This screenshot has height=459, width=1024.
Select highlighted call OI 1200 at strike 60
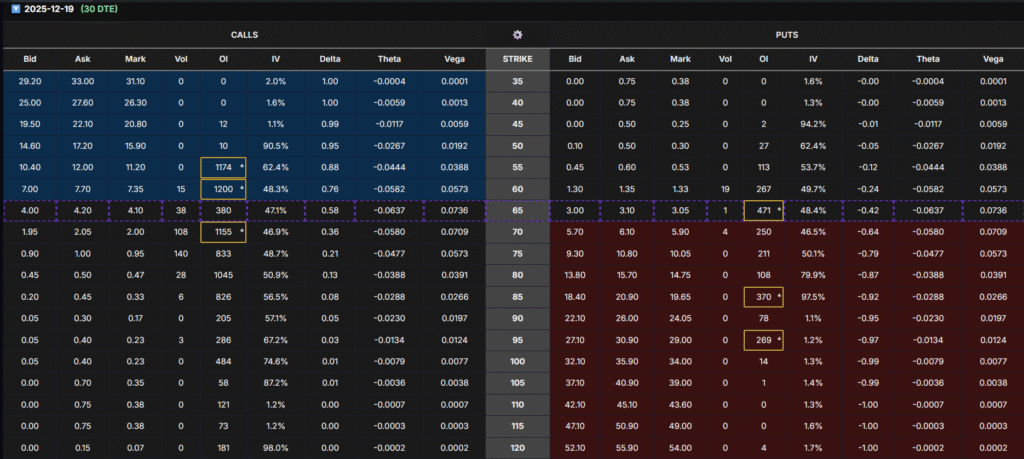coord(222,189)
